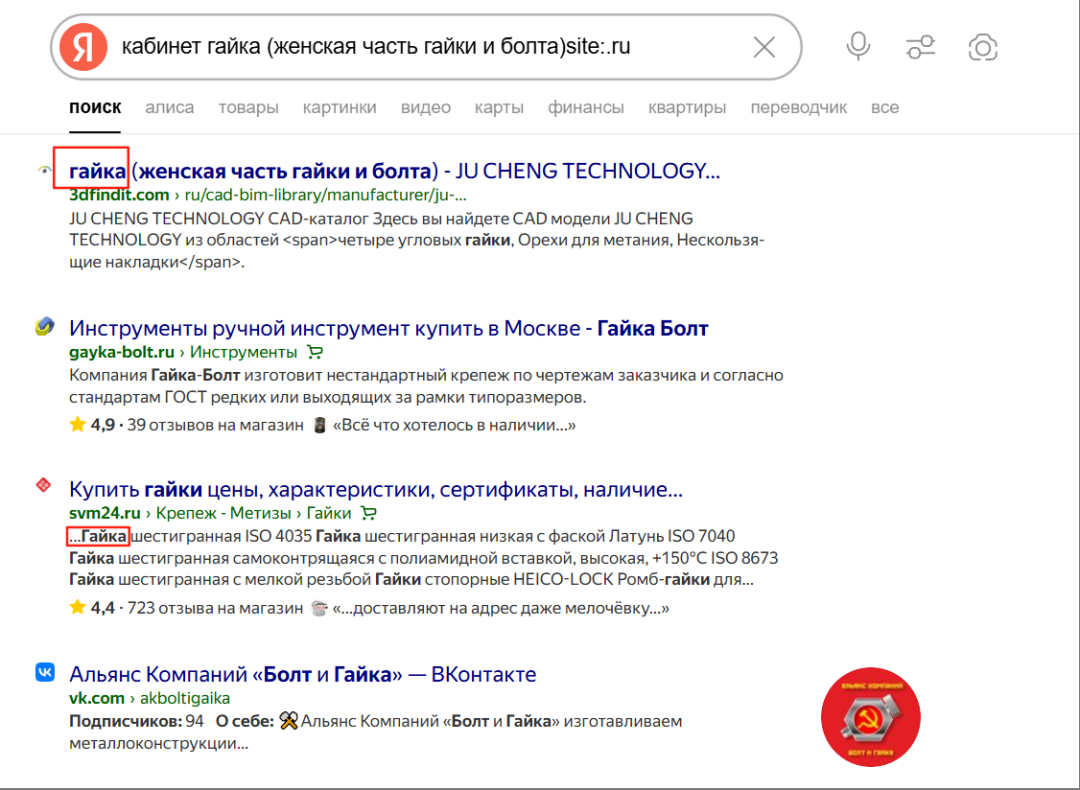
Task: Click the tools emoji after О себе
Action: coord(289,721)
